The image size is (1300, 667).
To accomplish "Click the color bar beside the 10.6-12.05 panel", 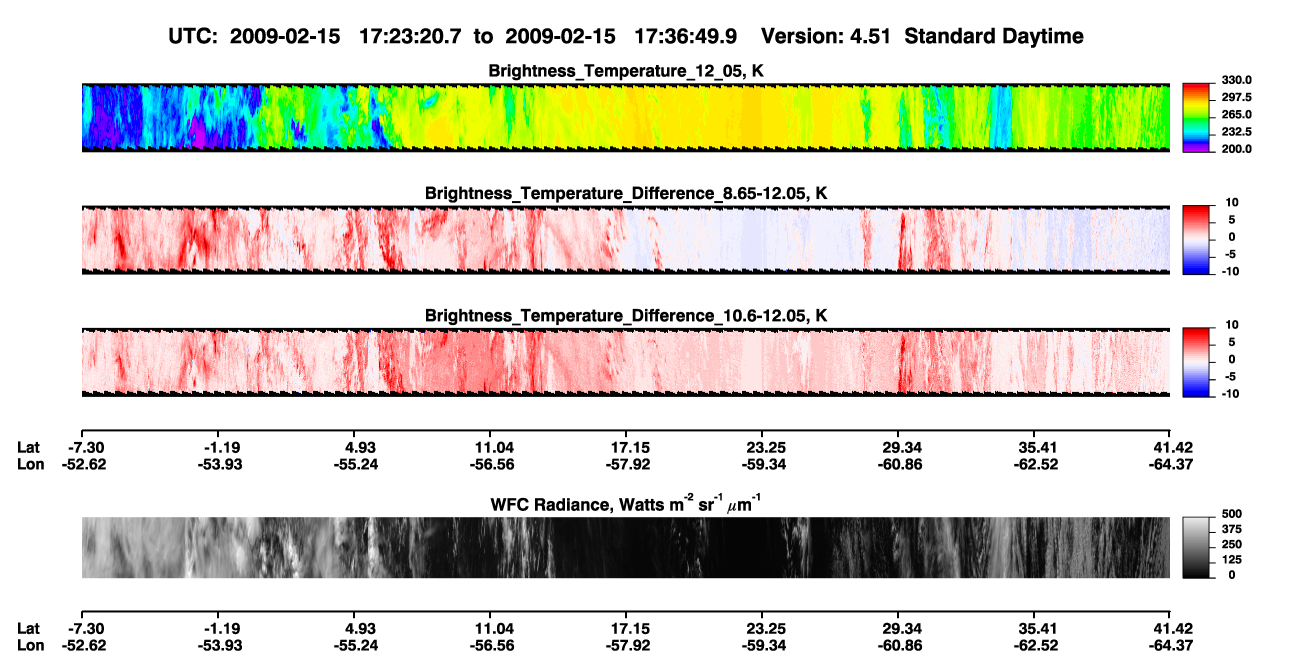I will pyautogui.click(x=1197, y=361).
